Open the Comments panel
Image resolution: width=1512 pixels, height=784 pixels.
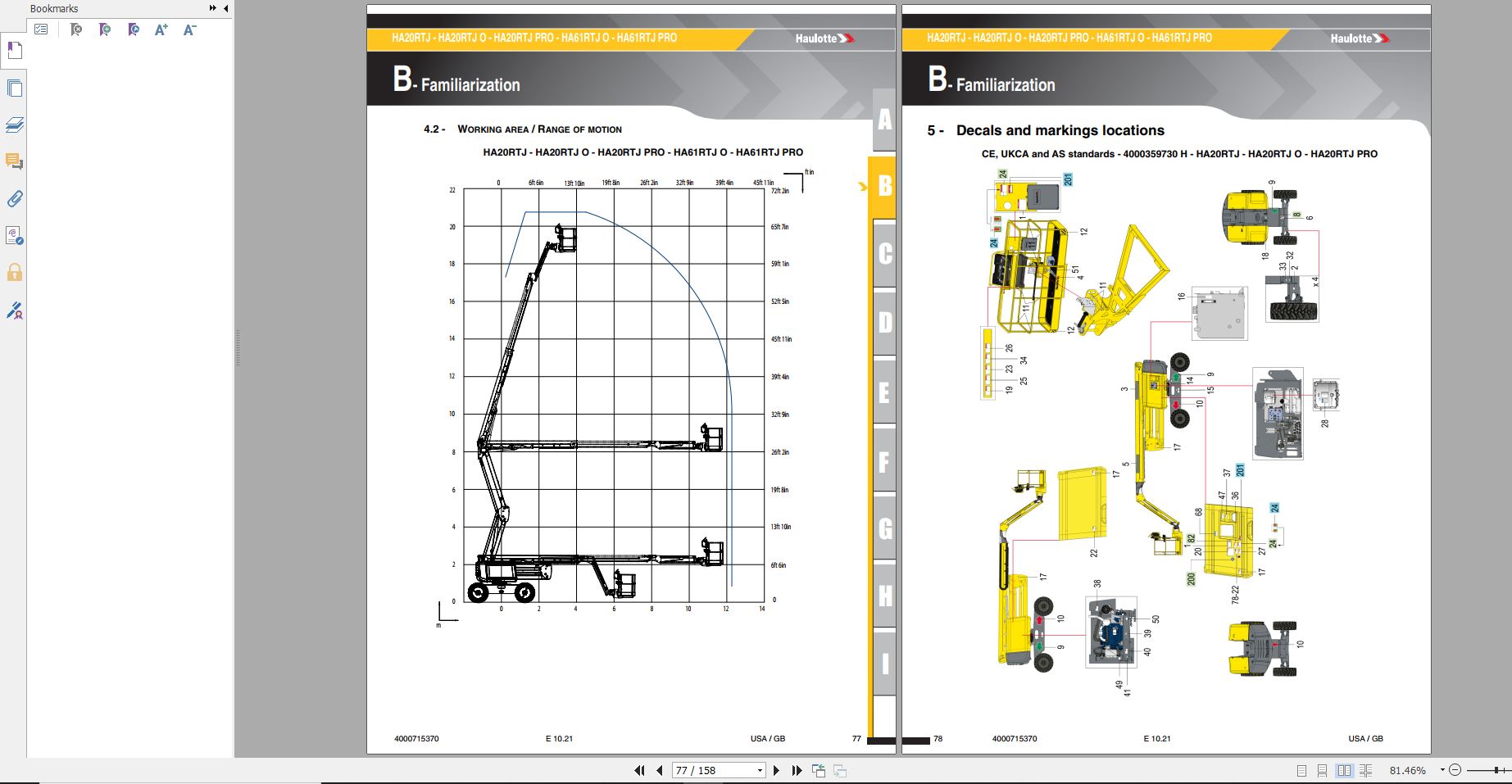(x=14, y=161)
